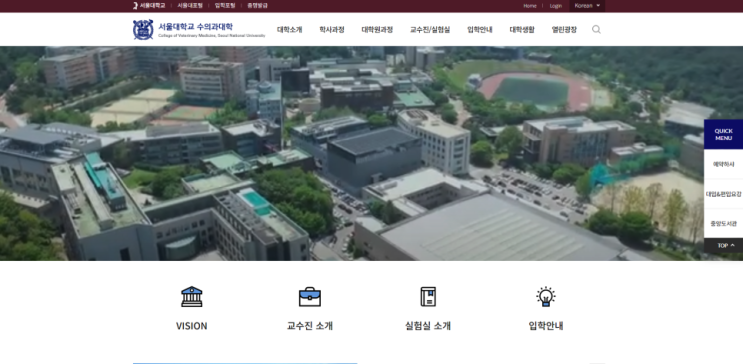This screenshot has height=364, width=743.
Task: Open the 열린광장 menu
Action: point(564,29)
